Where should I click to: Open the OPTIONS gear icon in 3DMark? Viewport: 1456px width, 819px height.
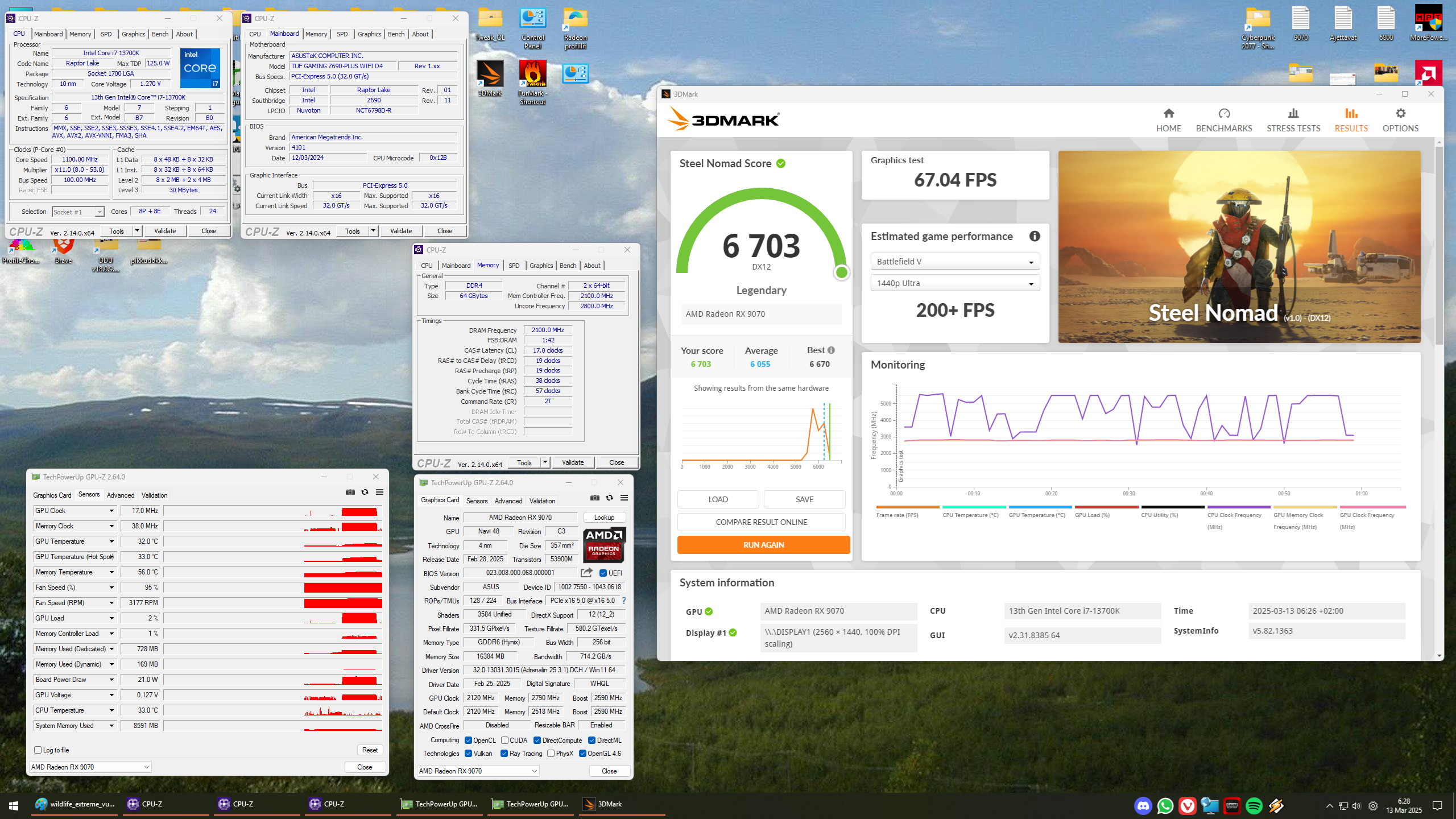pyautogui.click(x=1400, y=113)
